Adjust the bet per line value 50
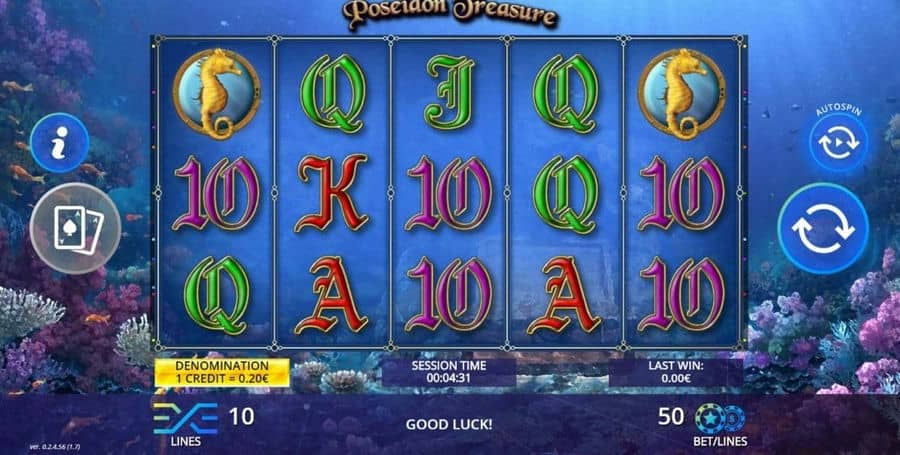900x455 pixels. (x=671, y=416)
